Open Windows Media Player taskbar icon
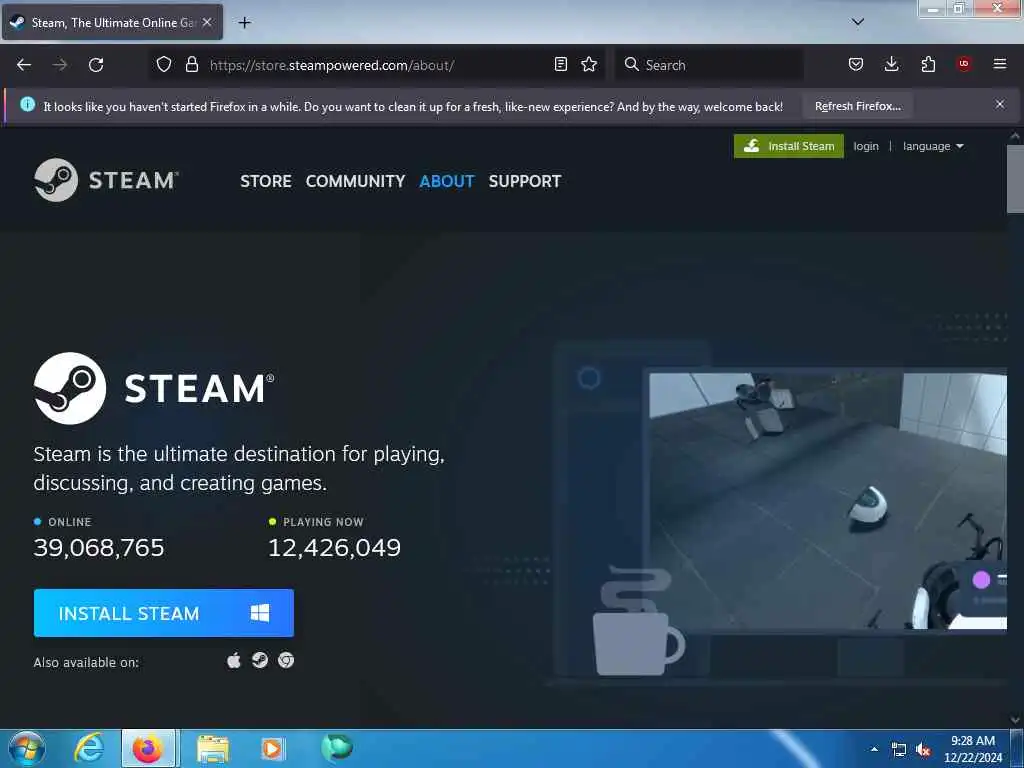This screenshot has width=1024, height=768. click(x=272, y=749)
